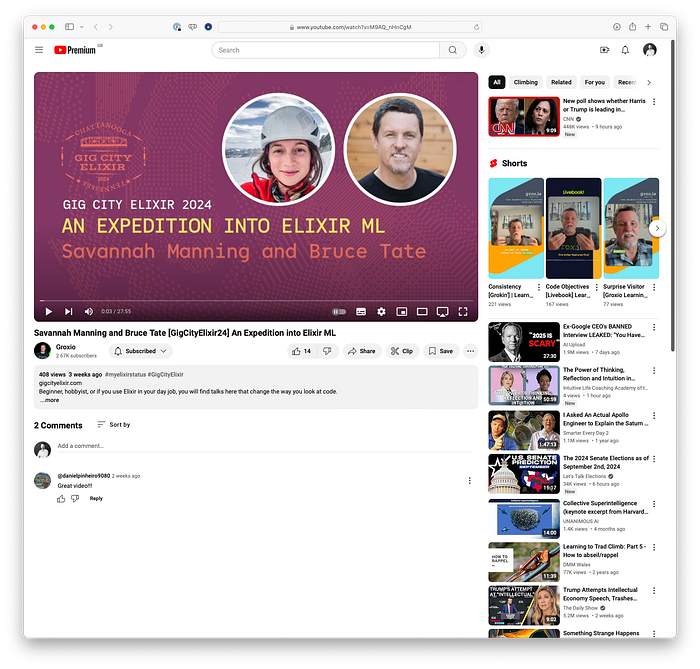
Task: Open the Collective Superintelligence video title
Action: pyautogui.click(x=605, y=507)
